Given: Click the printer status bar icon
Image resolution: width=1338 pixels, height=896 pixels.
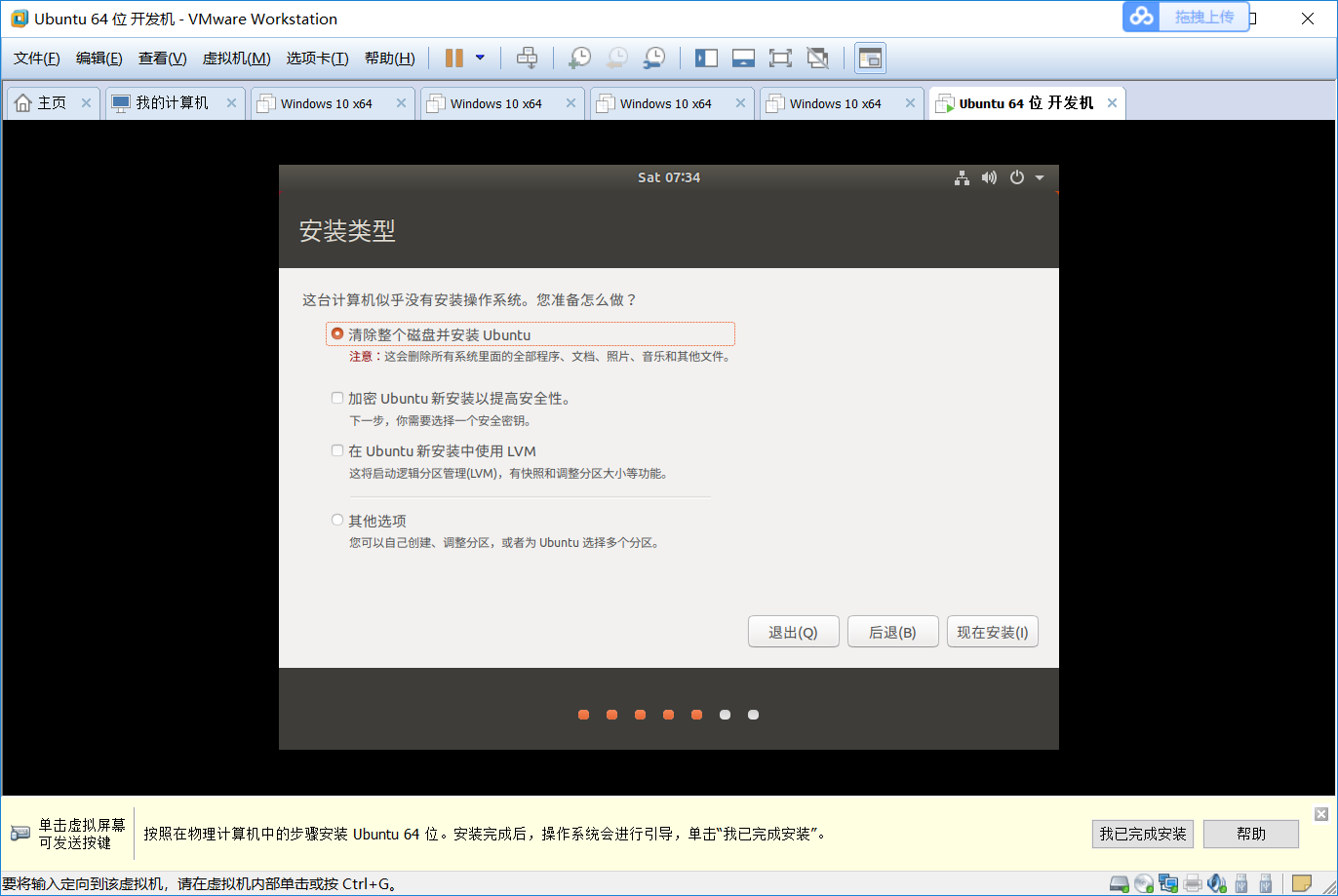Looking at the screenshot, I should pyautogui.click(x=1193, y=884).
